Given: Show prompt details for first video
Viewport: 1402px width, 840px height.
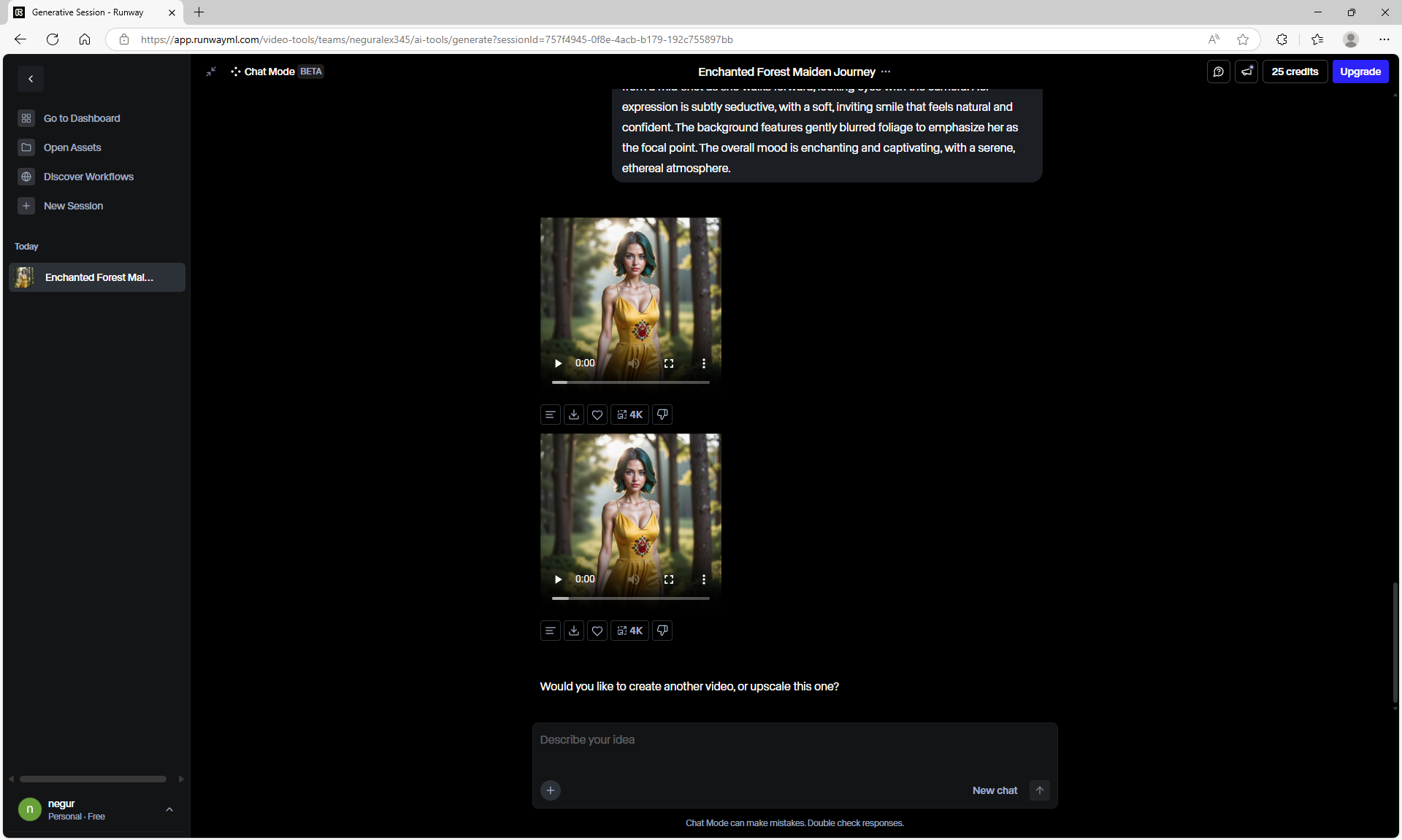Looking at the screenshot, I should (x=551, y=415).
